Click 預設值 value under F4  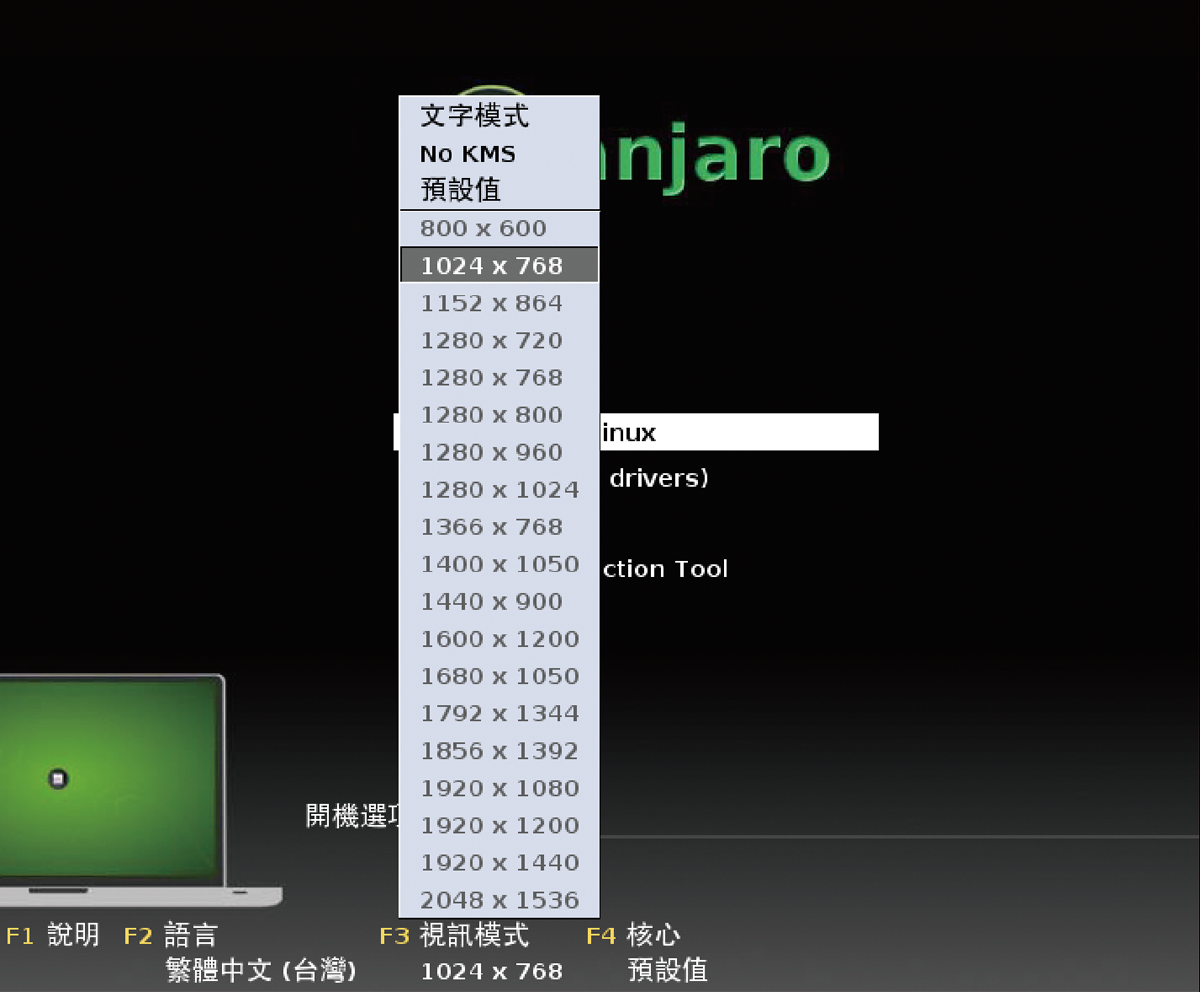click(668, 970)
